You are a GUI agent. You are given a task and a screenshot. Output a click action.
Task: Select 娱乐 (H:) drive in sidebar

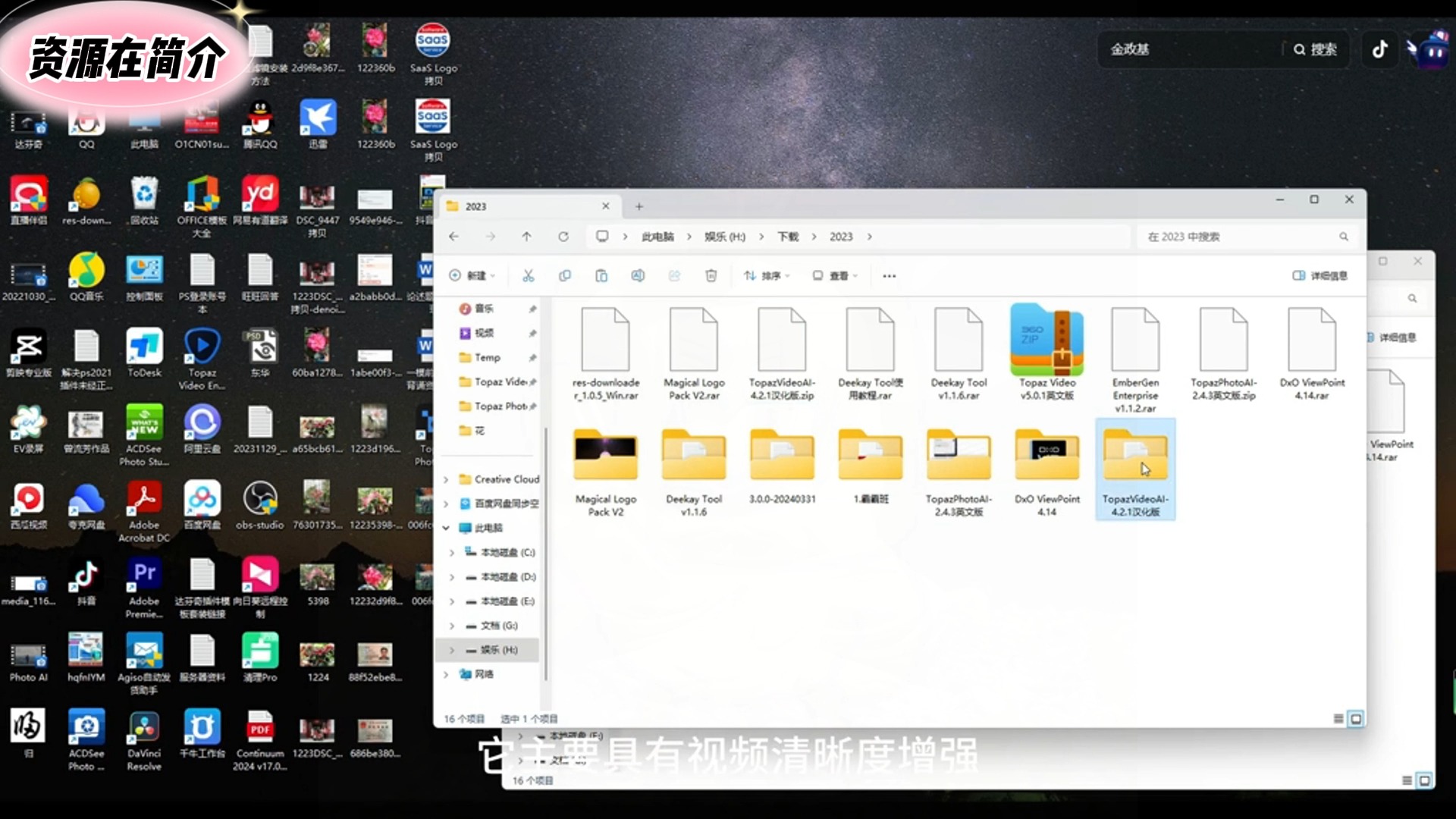click(x=489, y=650)
